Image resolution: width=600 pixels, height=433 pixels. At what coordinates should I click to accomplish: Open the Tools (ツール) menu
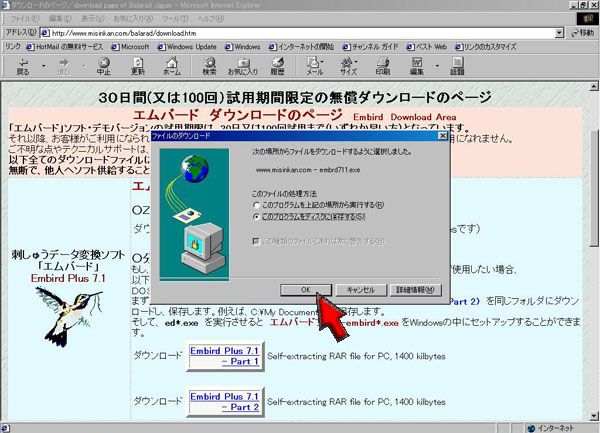tap(175, 18)
